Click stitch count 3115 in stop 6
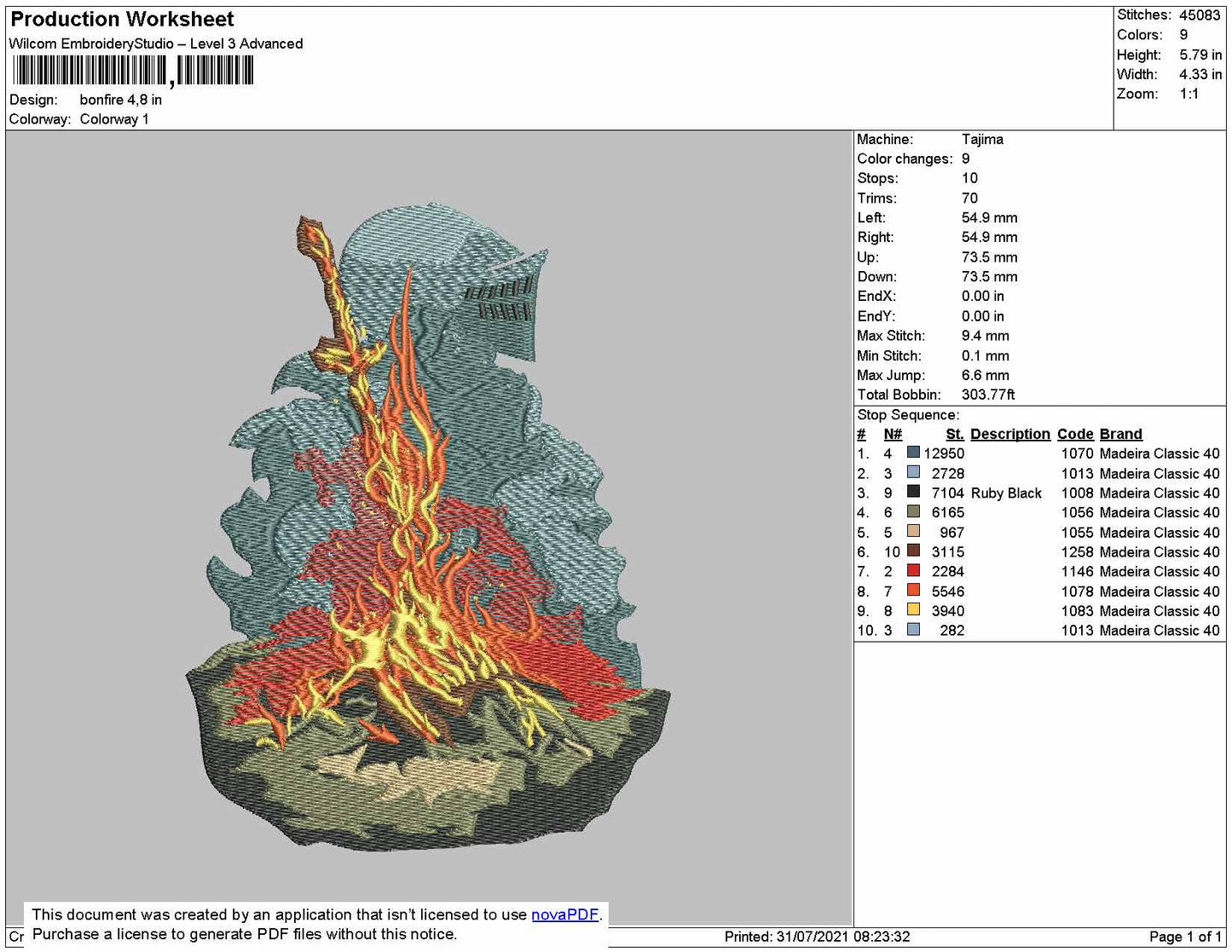The image size is (1232, 952). (x=948, y=551)
